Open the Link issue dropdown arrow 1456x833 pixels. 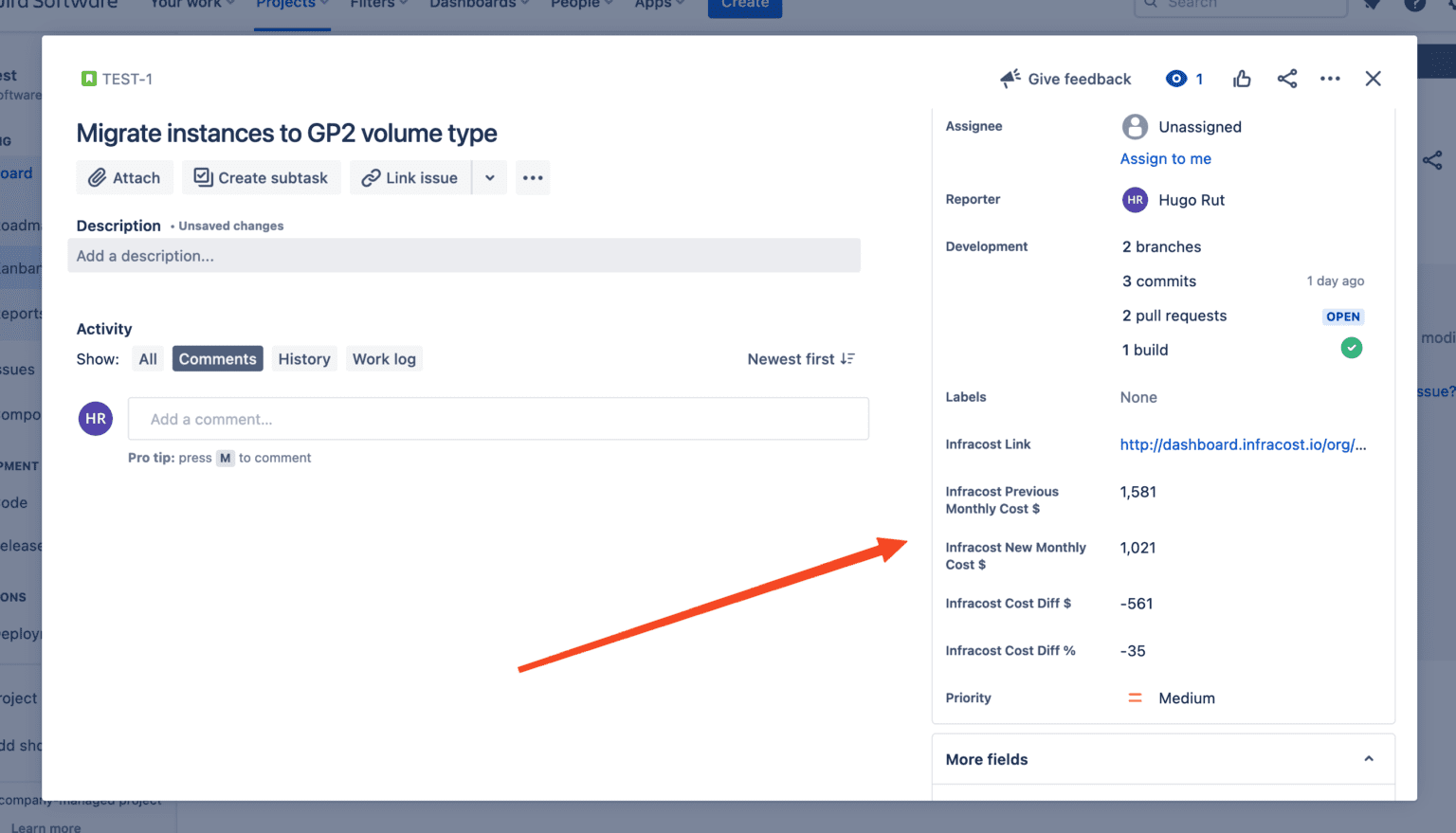pos(489,177)
